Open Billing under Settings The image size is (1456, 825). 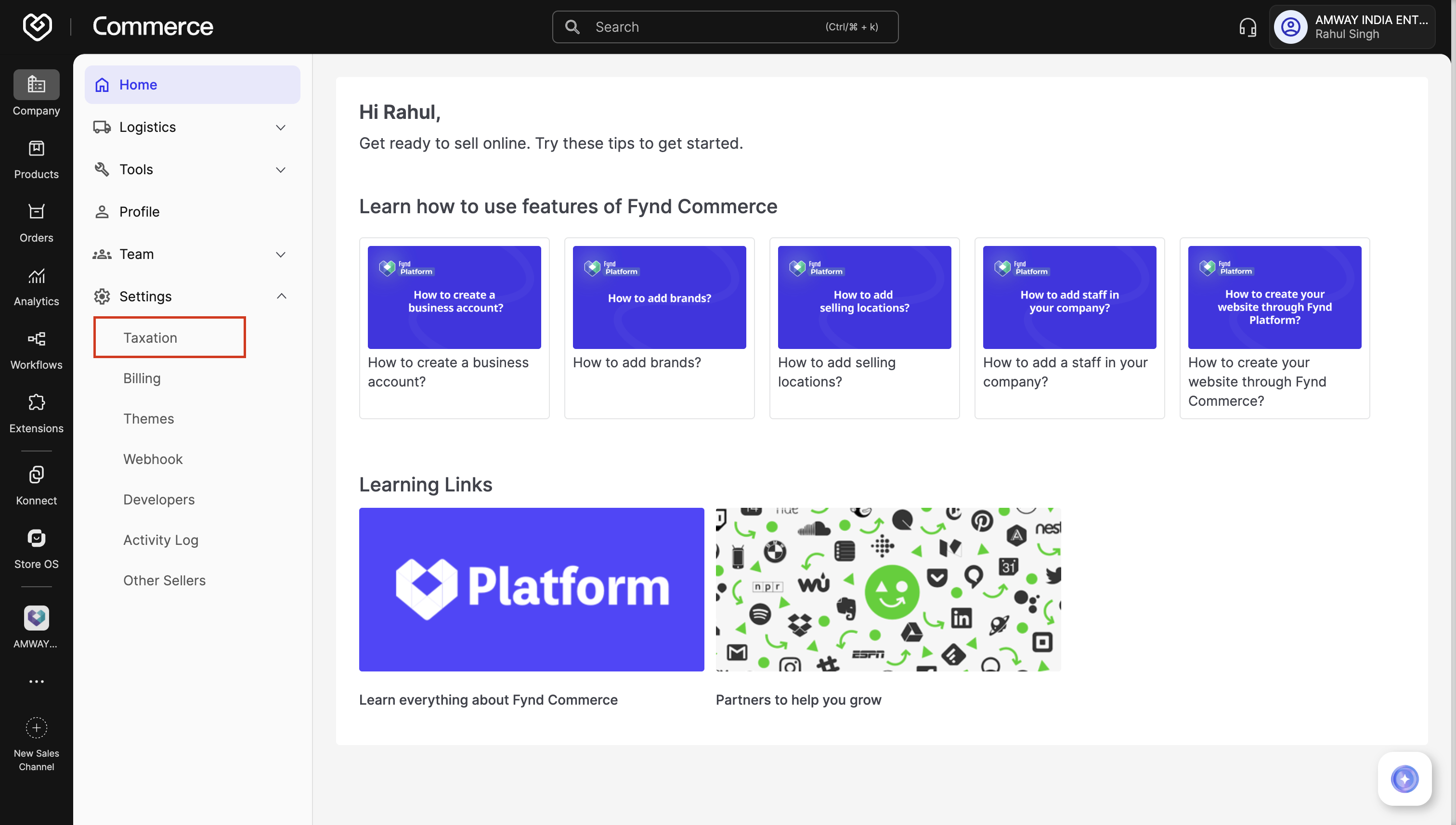142,378
